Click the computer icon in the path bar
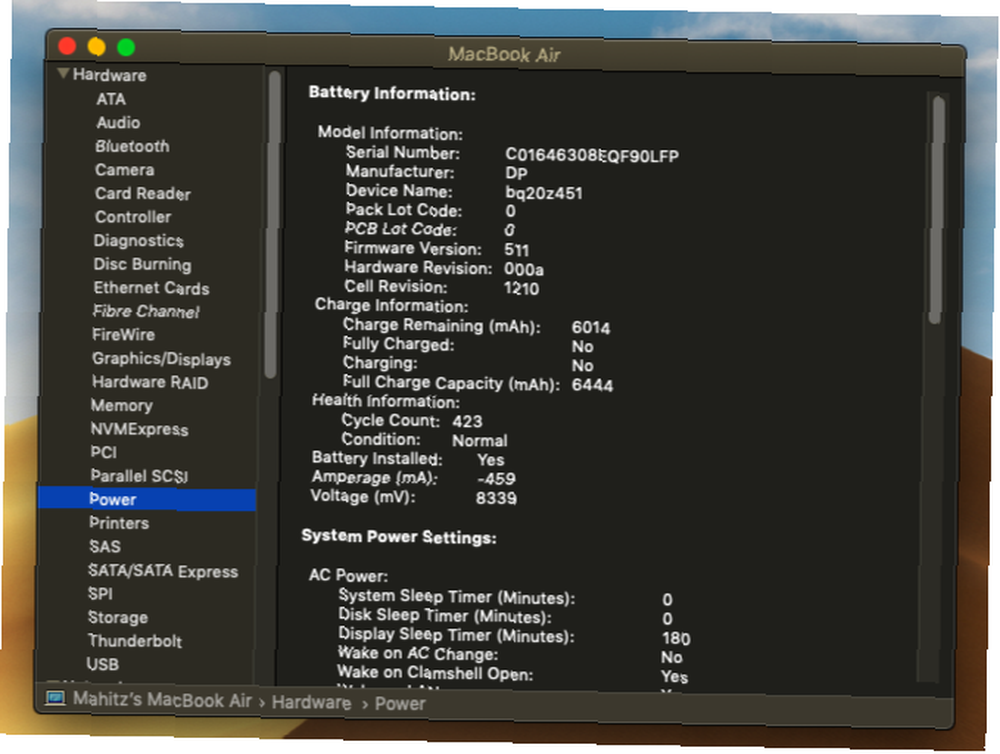1000x754 pixels. click(x=55, y=699)
